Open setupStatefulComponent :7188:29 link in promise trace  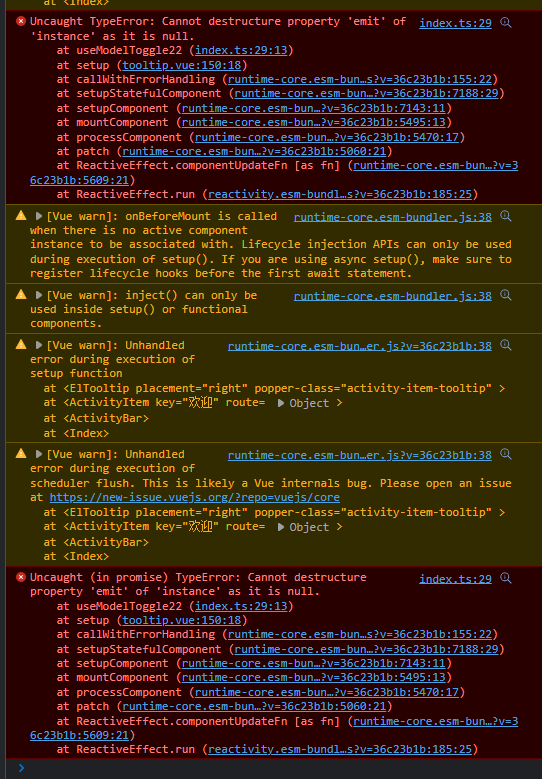tap(366, 649)
